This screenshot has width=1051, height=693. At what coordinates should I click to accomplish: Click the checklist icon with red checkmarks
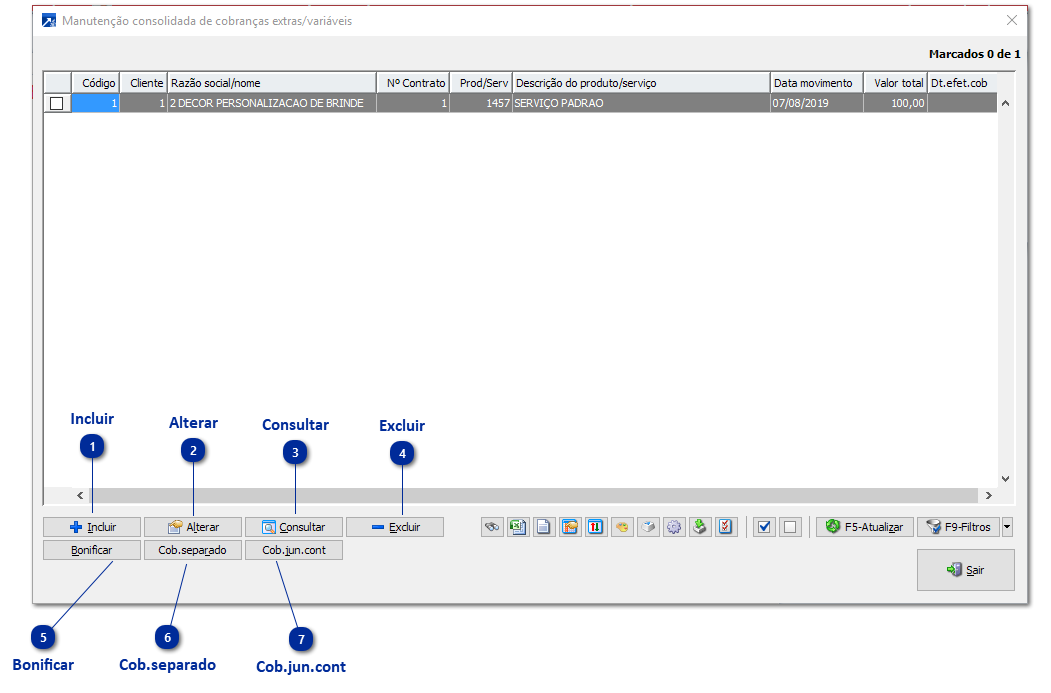[725, 527]
